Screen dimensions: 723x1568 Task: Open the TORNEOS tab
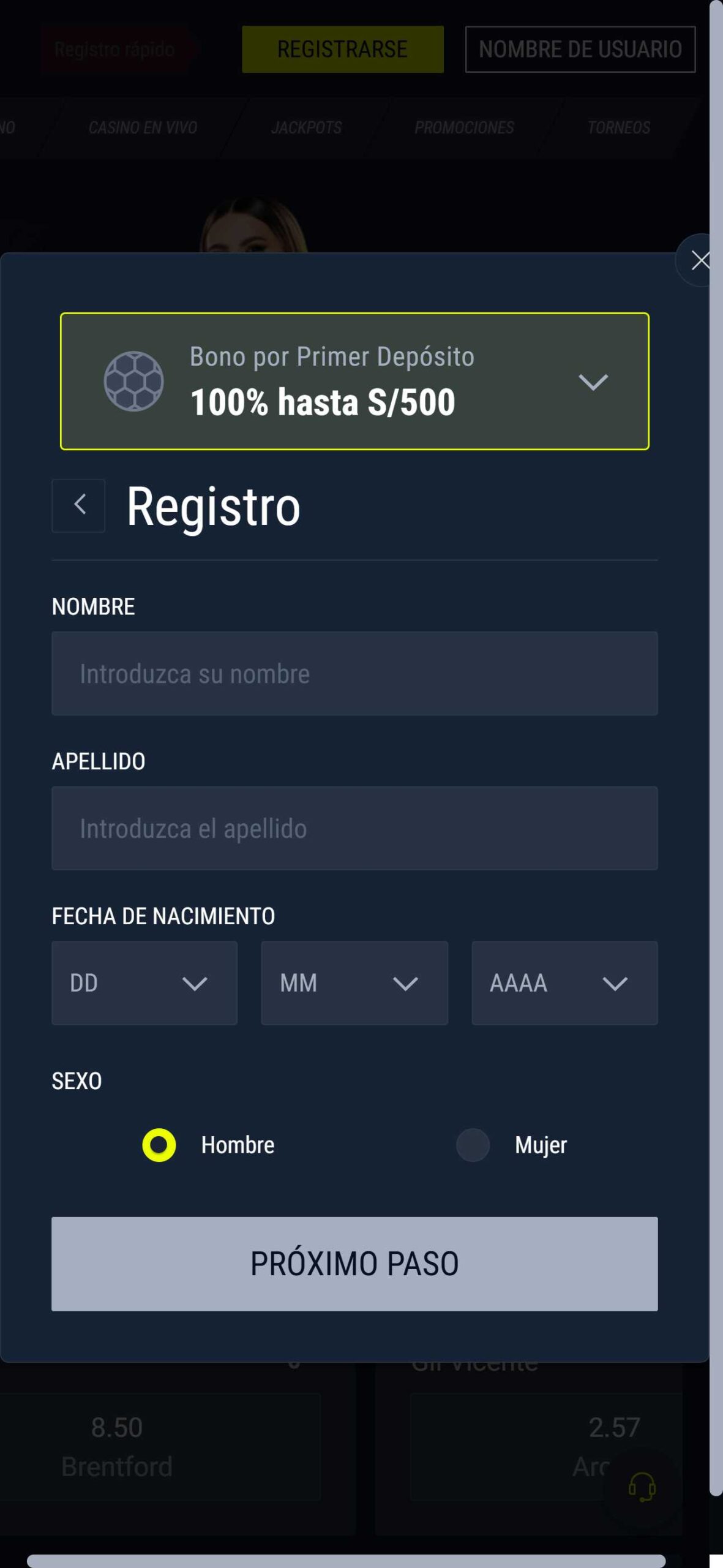click(618, 127)
